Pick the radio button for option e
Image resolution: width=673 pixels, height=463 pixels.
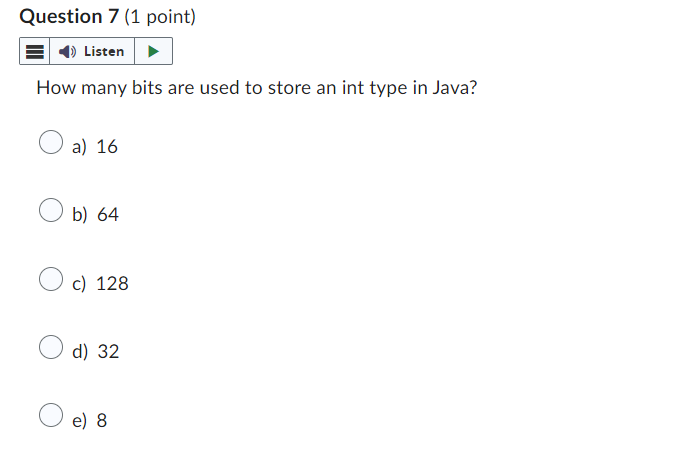[51, 415]
